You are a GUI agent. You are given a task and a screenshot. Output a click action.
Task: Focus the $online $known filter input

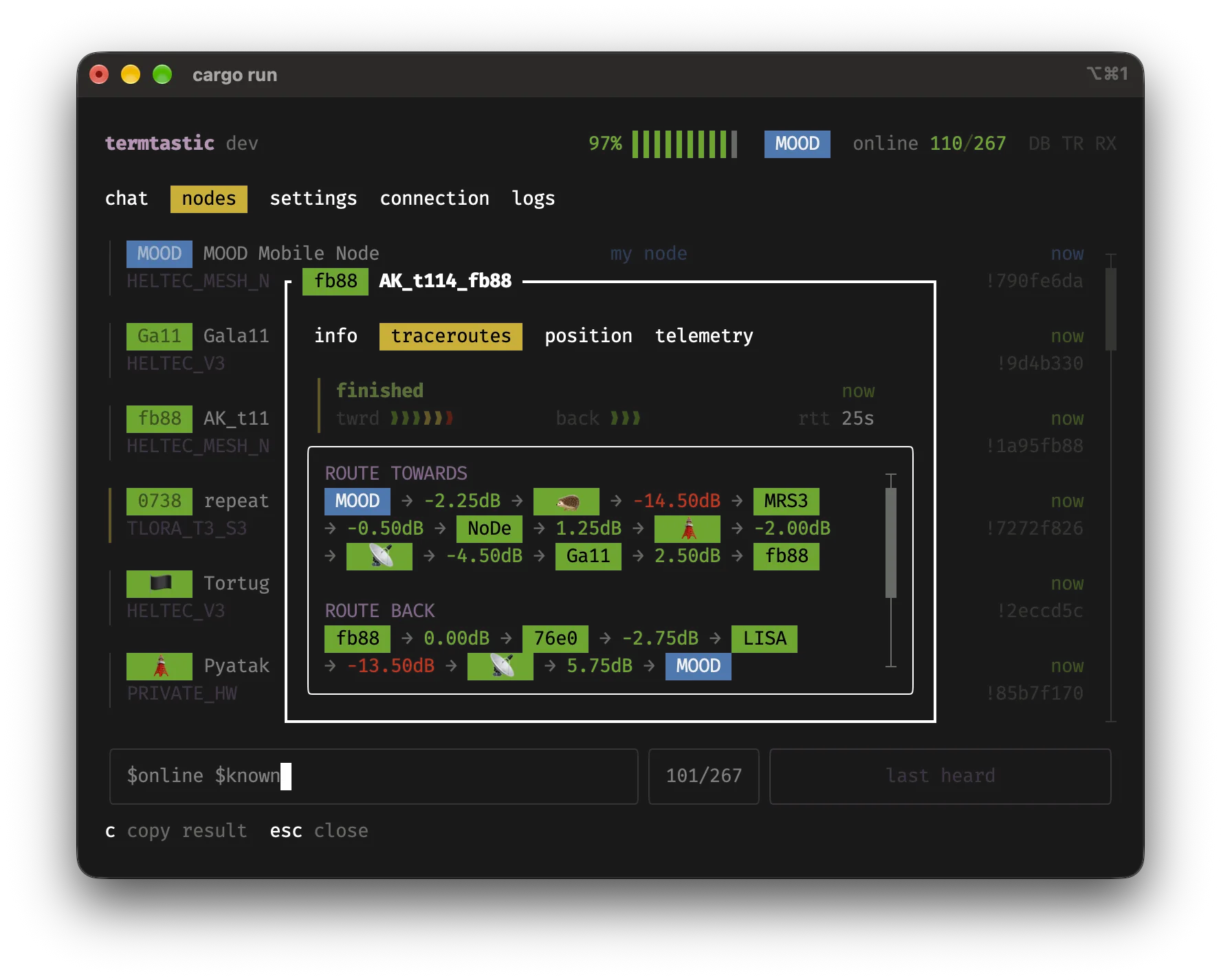(373, 776)
